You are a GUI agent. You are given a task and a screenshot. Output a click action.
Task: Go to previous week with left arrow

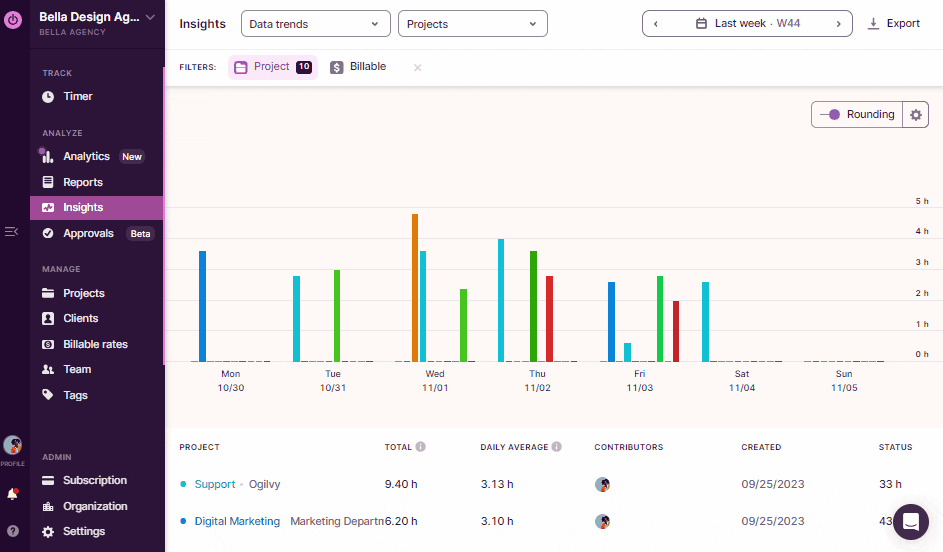click(x=656, y=24)
